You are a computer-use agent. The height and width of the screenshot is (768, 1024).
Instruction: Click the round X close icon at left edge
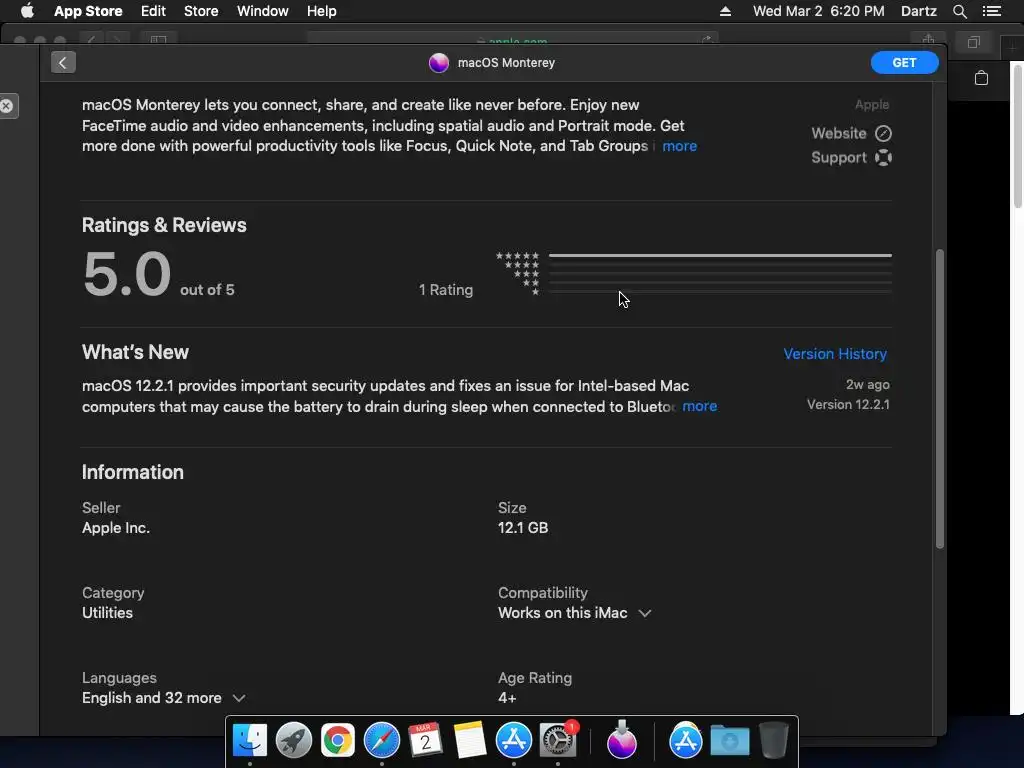[7, 106]
